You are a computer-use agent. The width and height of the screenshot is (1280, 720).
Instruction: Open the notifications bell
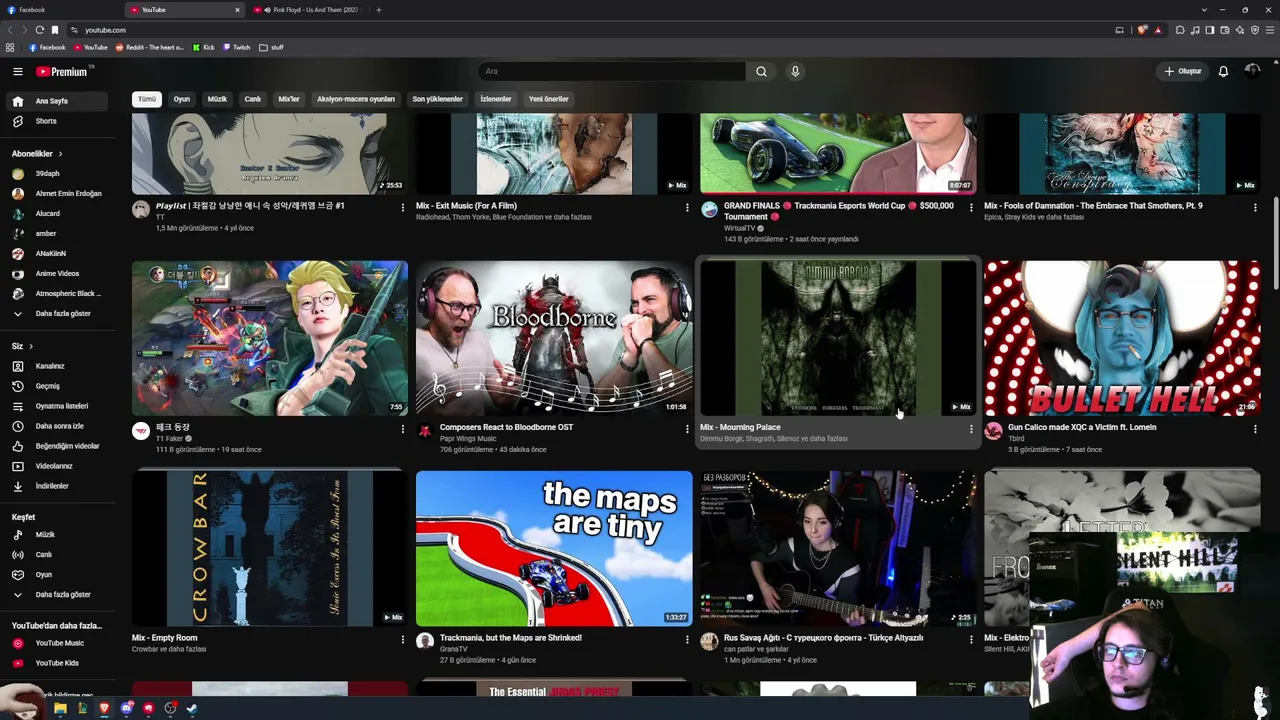click(x=1223, y=71)
